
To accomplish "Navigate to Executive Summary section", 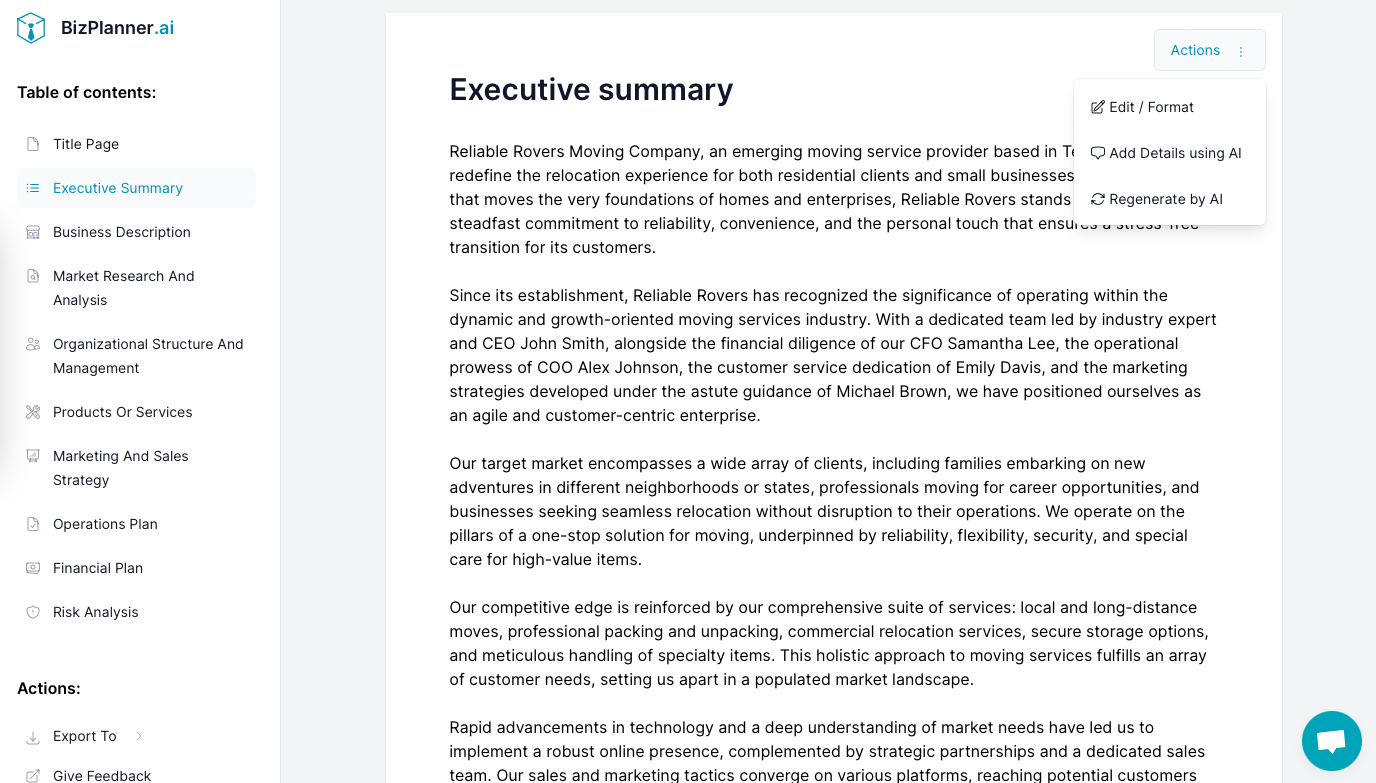I will point(117,188).
